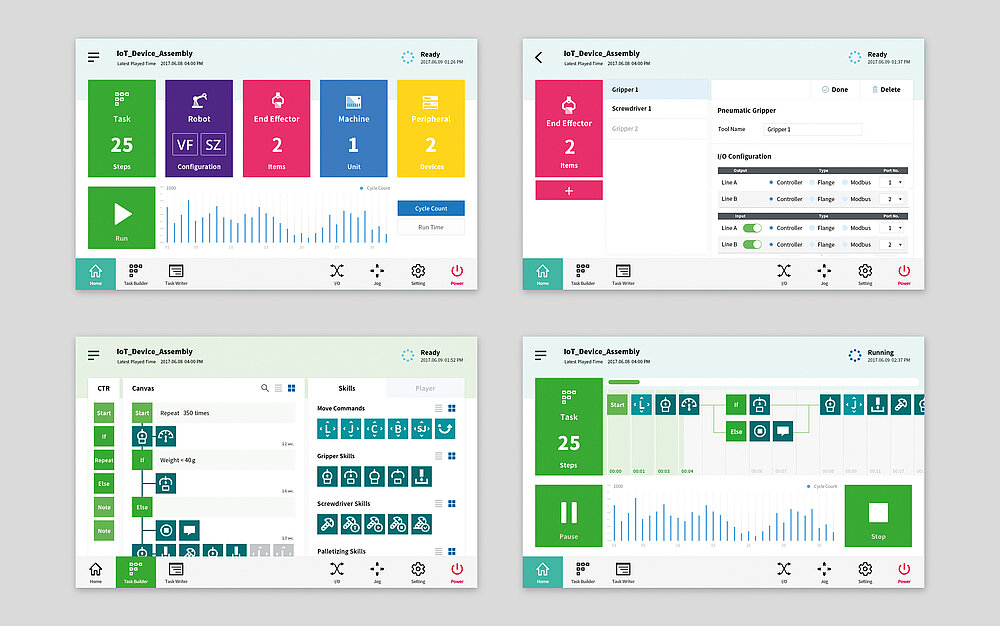Image resolution: width=1000 pixels, height=626 pixels.
Task: Select Screwdriver 1 in the tool list
Action: tap(632, 109)
